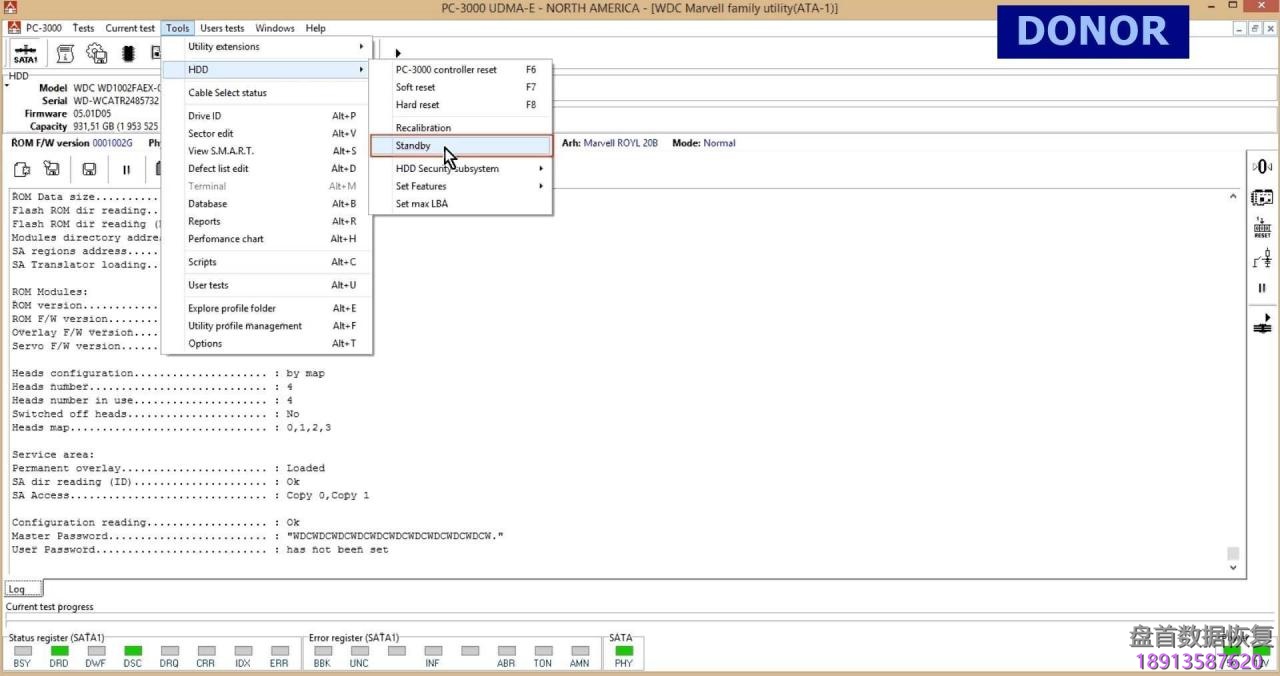Click the chip icon in top toolbar

128,53
